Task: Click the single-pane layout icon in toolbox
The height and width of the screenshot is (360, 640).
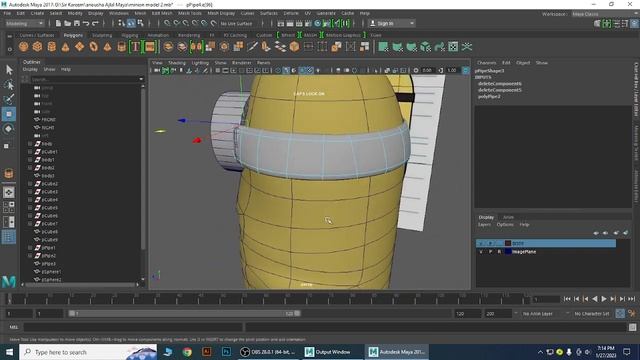Action: (x=9, y=192)
